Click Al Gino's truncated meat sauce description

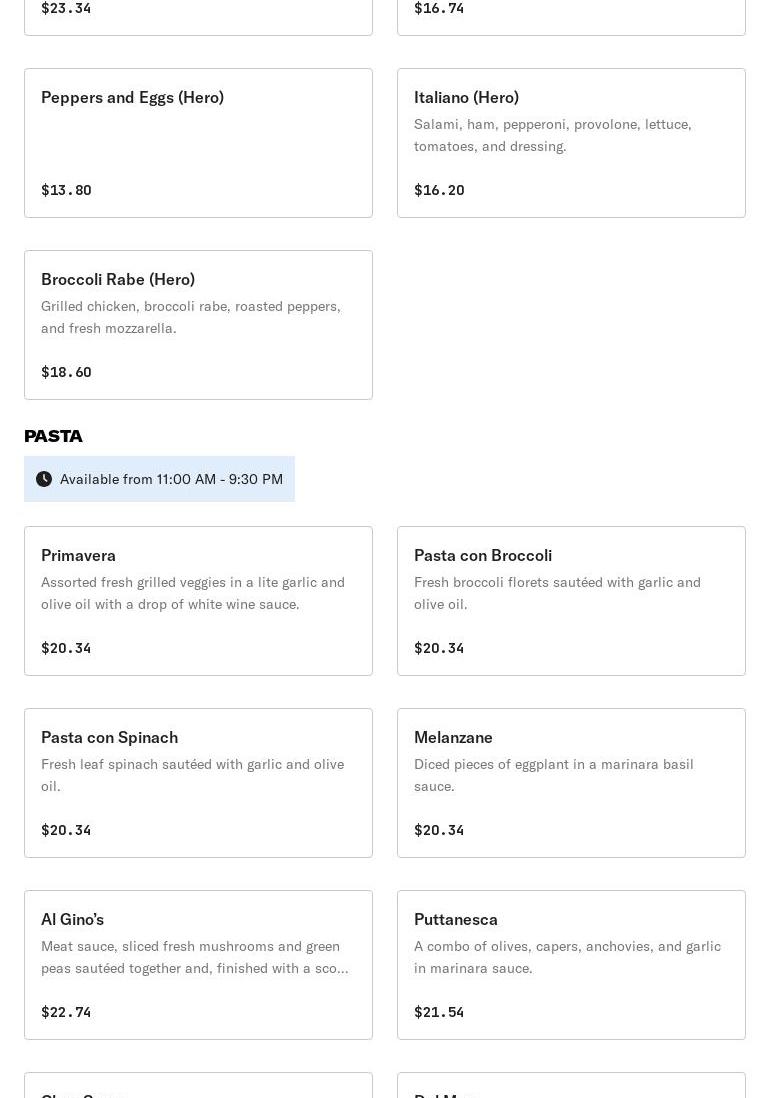click(x=195, y=957)
